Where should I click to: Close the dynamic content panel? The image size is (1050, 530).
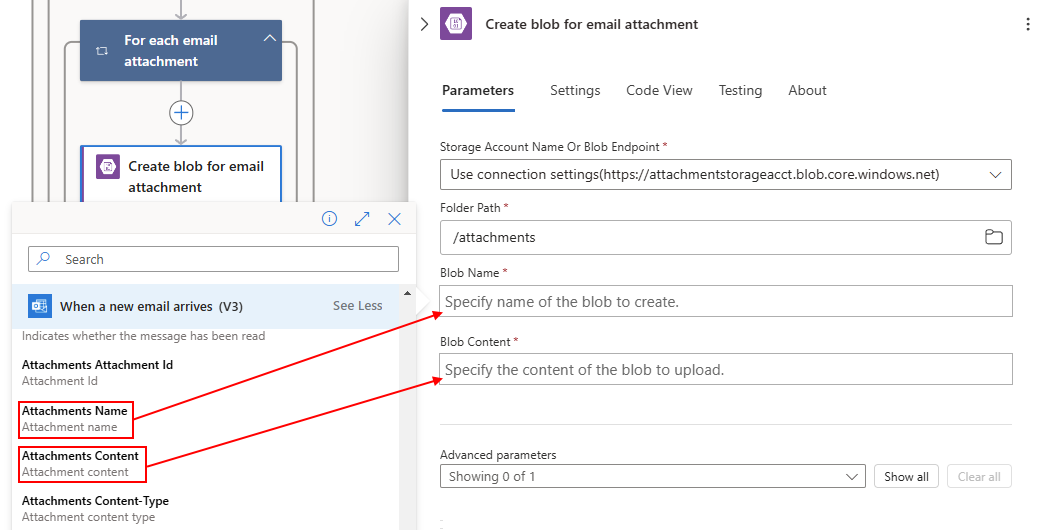[x=394, y=219]
